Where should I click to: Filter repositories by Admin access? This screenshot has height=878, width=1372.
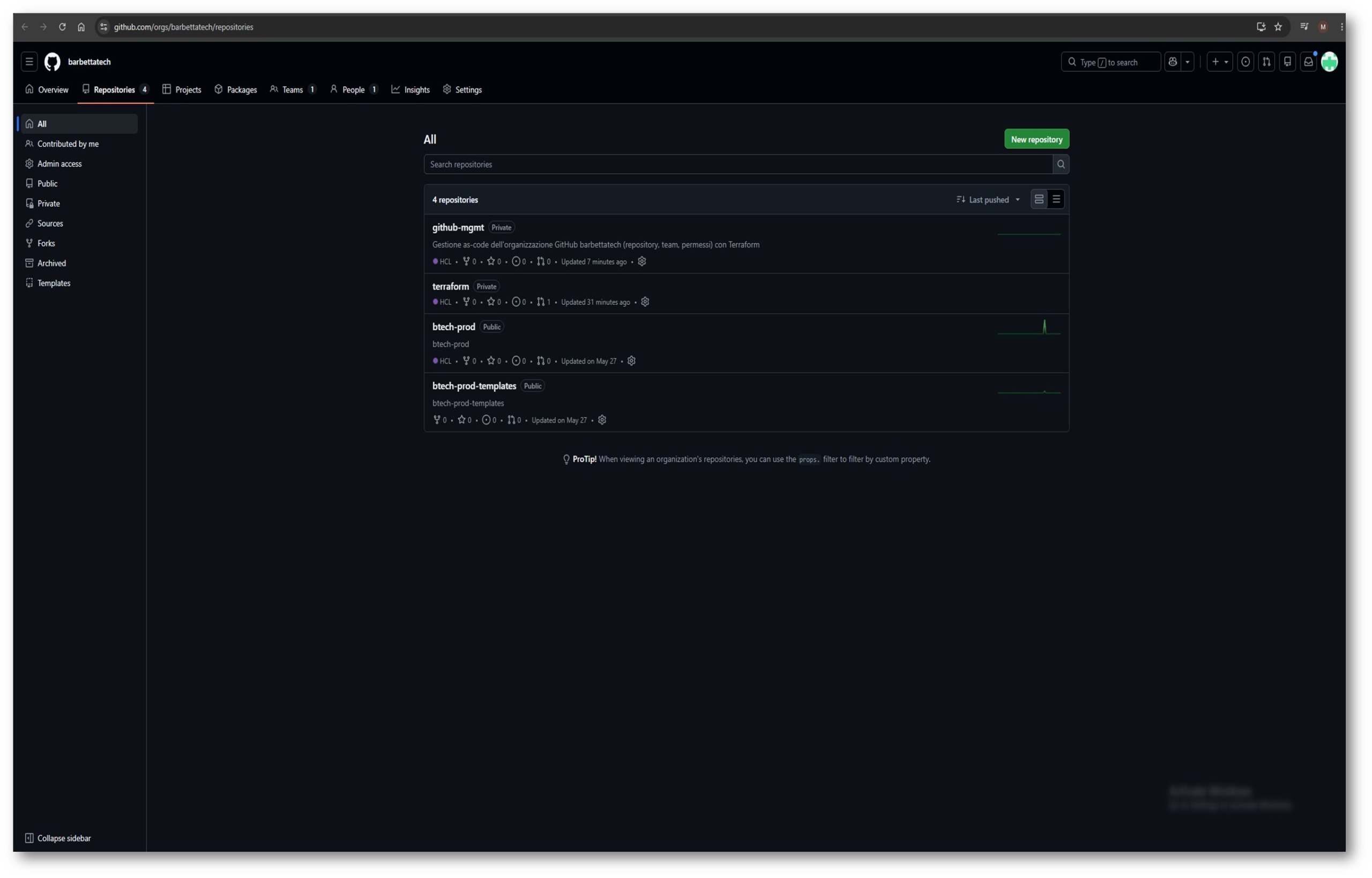pos(78,163)
